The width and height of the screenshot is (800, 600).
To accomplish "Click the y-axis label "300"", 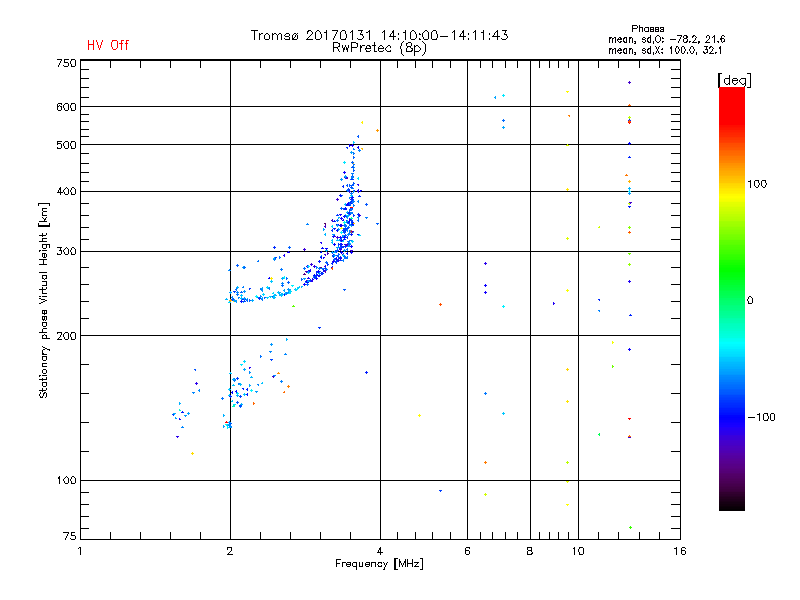I will pos(66,252).
